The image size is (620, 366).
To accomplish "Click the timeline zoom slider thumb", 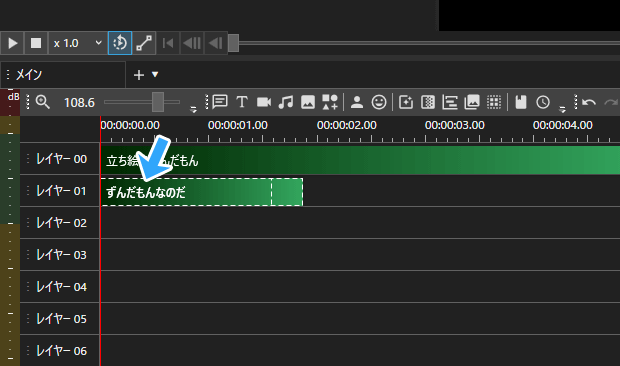I will (x=158, y=102).
